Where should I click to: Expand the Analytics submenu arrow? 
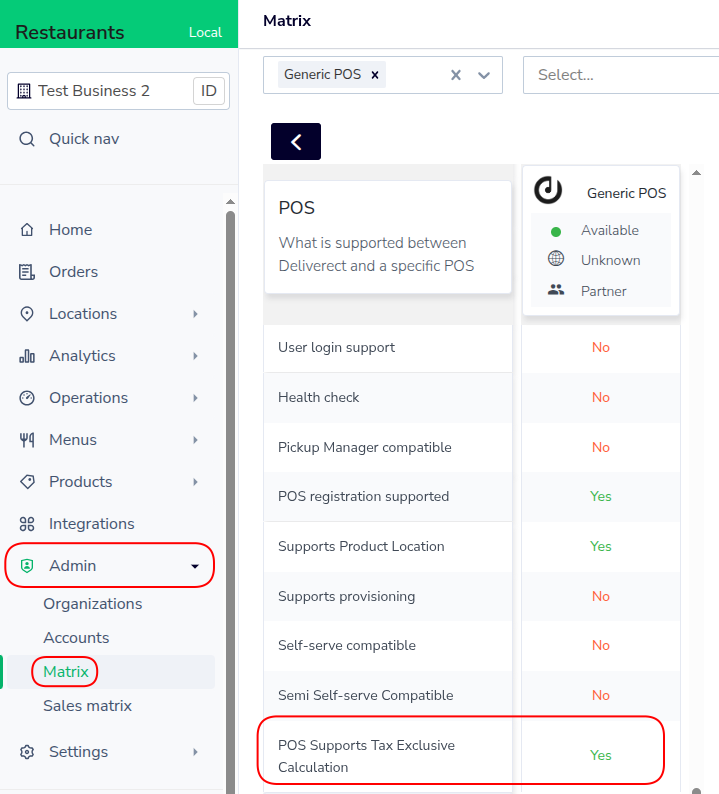pos(195,356)
